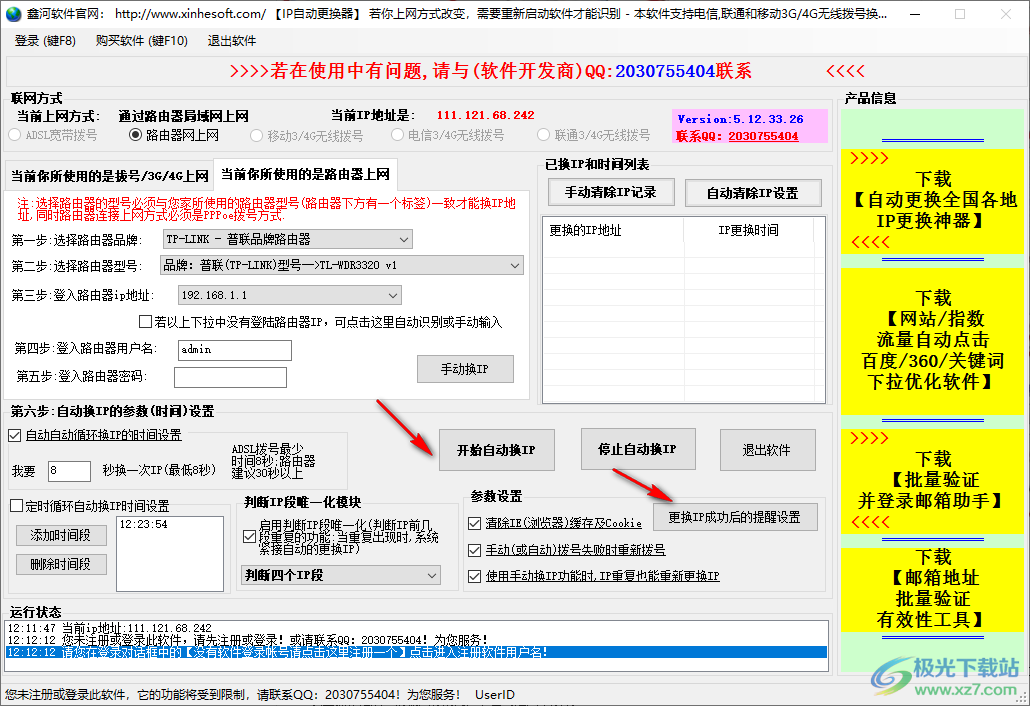Open the 批量验证并登录邮箱助手 download ad
Image resolution: width=1030 pixels, height=706 pixels.
pyautogui.click(x=933, y=480)
